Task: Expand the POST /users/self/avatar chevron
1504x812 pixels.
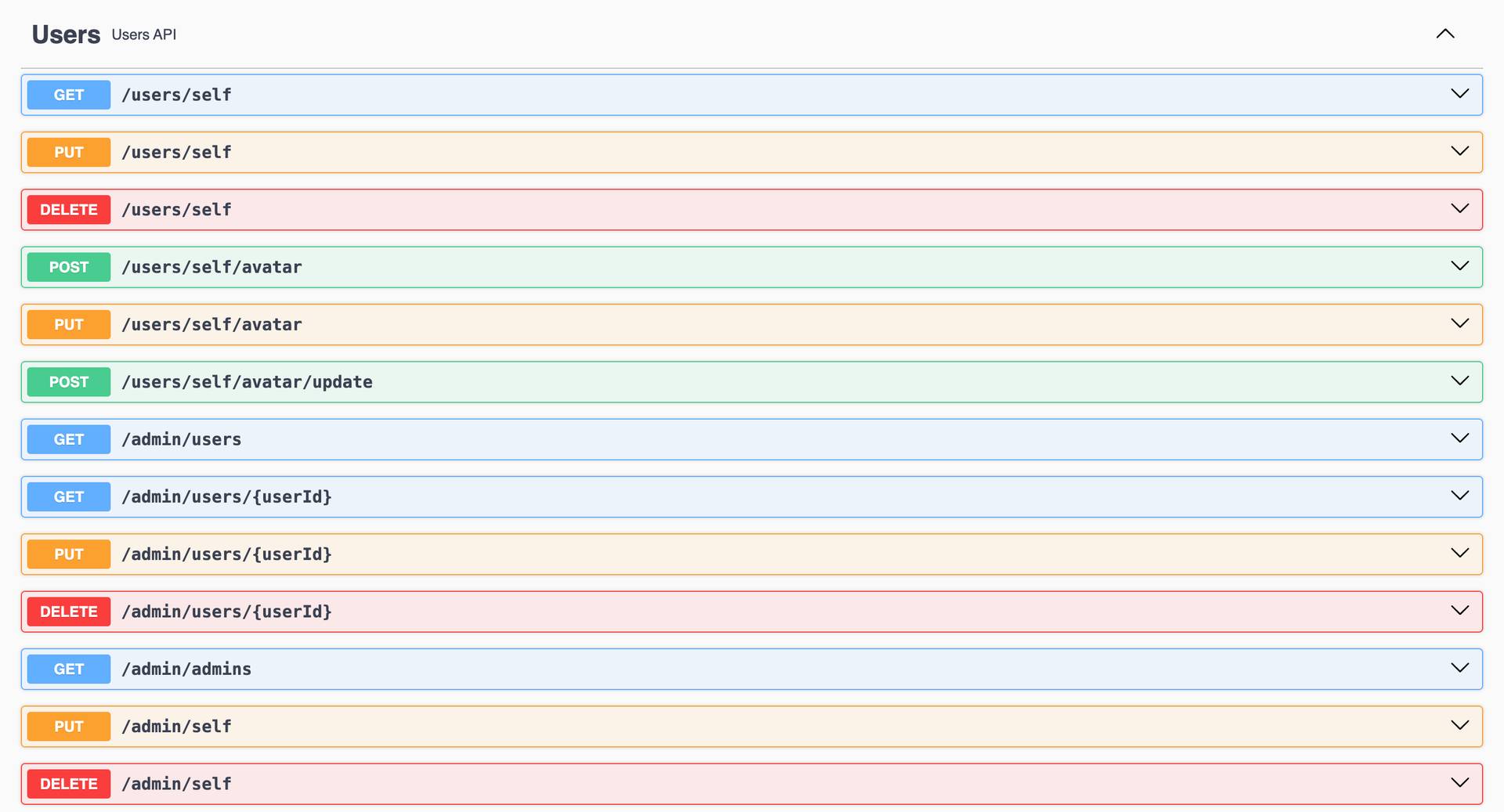Action: (1459, 266)
